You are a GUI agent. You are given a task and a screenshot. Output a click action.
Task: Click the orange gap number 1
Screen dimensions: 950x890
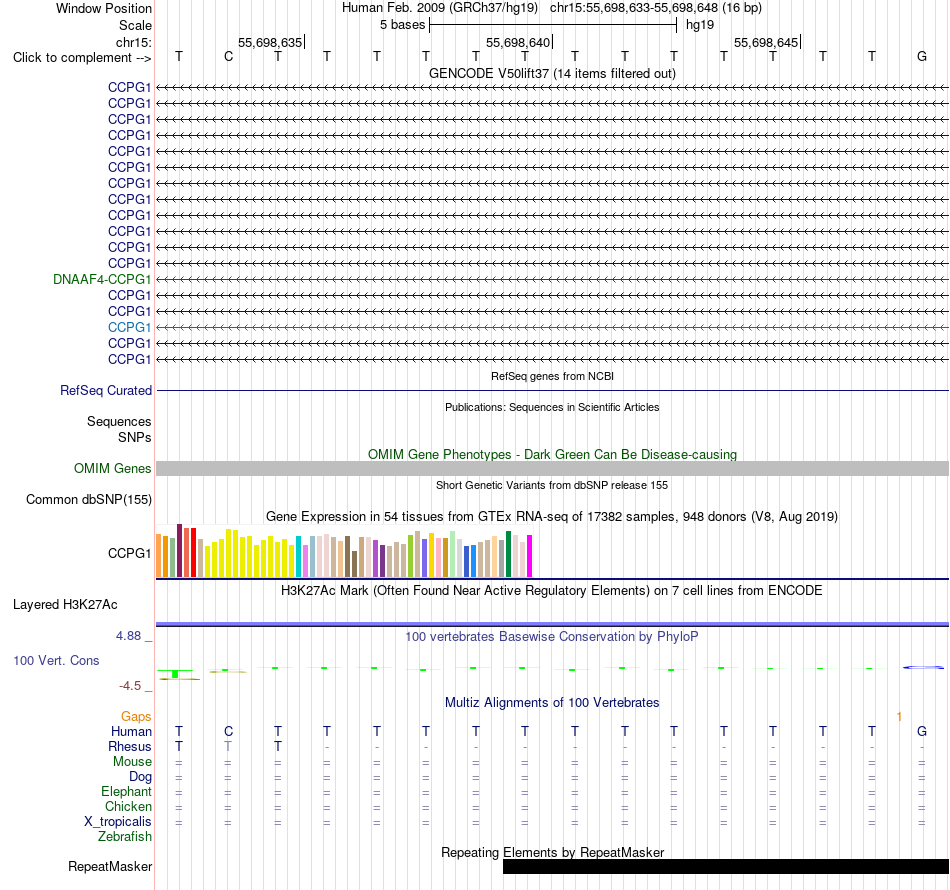(x=899, y=717)
